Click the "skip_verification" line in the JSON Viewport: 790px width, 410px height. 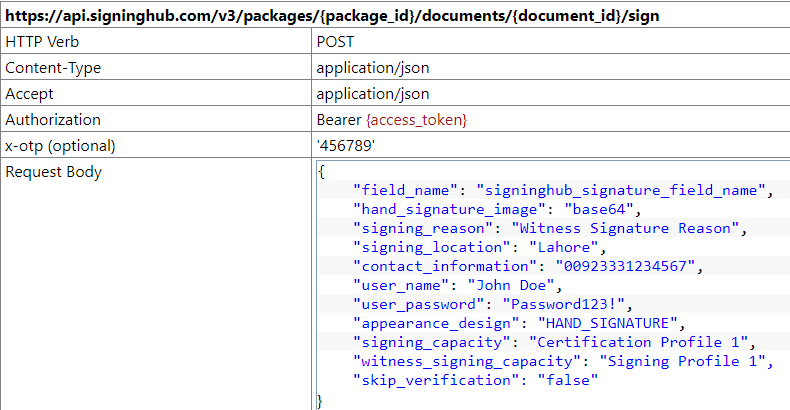click(x=475, y=380)
